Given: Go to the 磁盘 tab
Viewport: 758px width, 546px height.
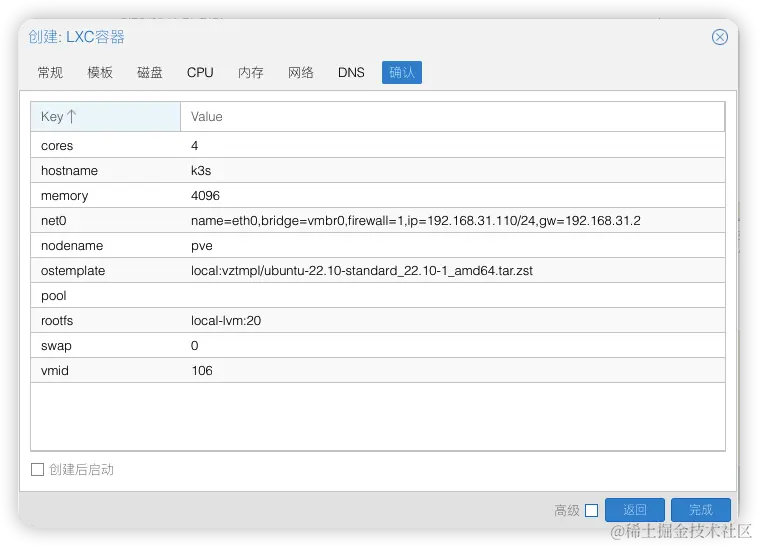Looking at the screenshot, I should pos(150,73).
